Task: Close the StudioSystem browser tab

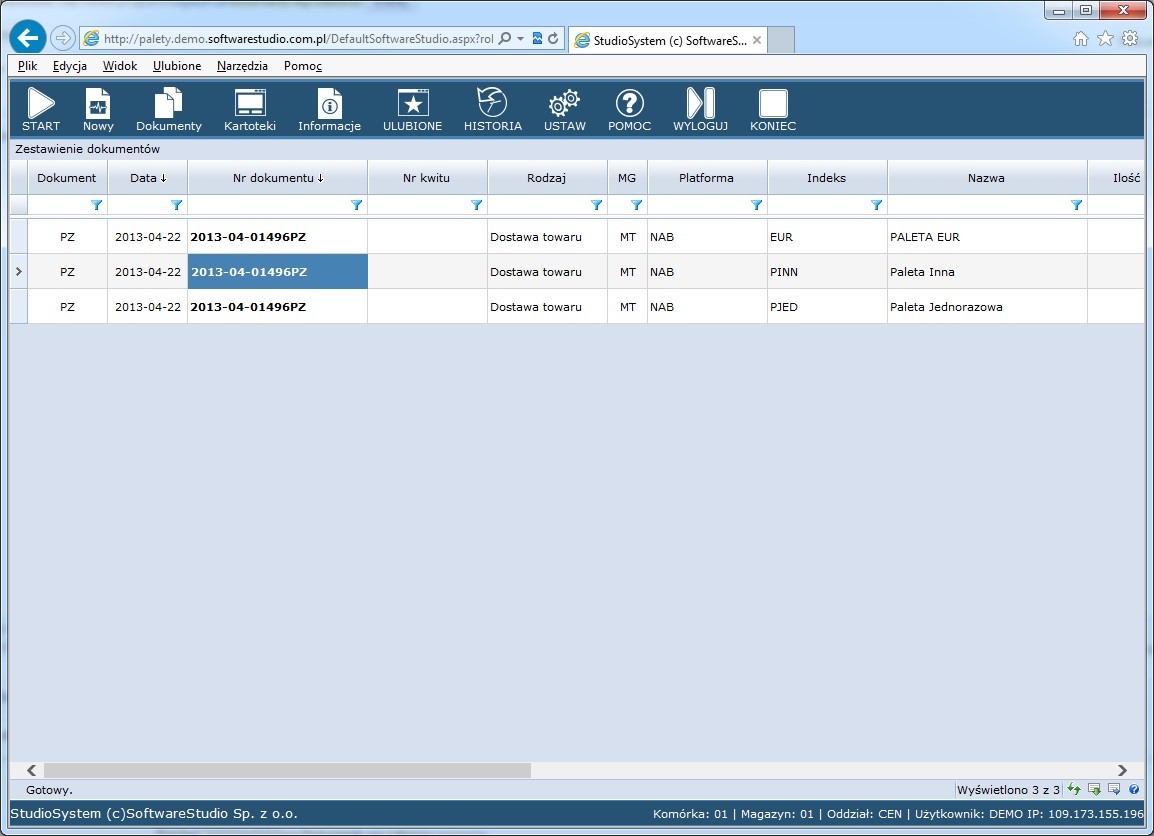Action: 757,40
